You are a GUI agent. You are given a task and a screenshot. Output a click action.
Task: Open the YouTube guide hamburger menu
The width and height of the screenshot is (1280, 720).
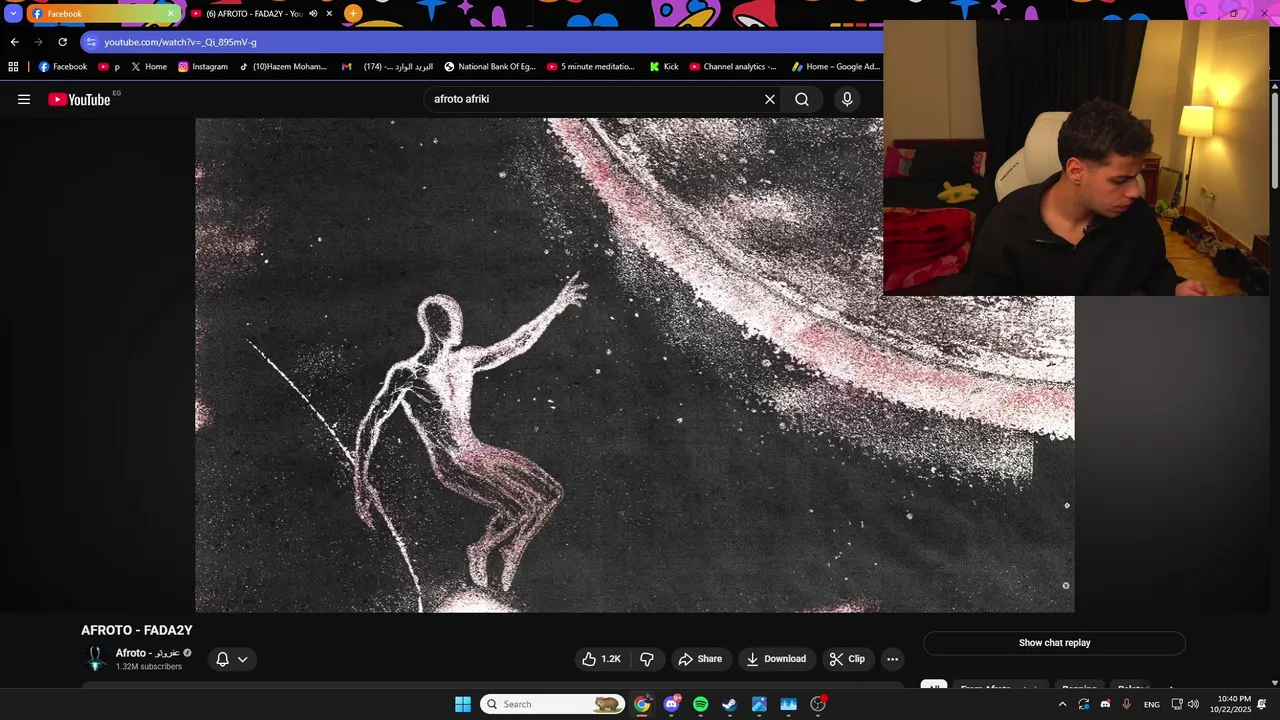tap(24, 99)
